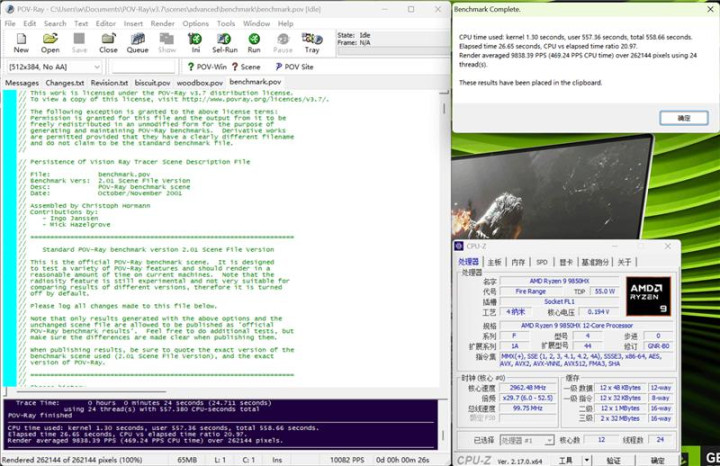Click the Sel-Run toolbar icon

click(225, 42)
